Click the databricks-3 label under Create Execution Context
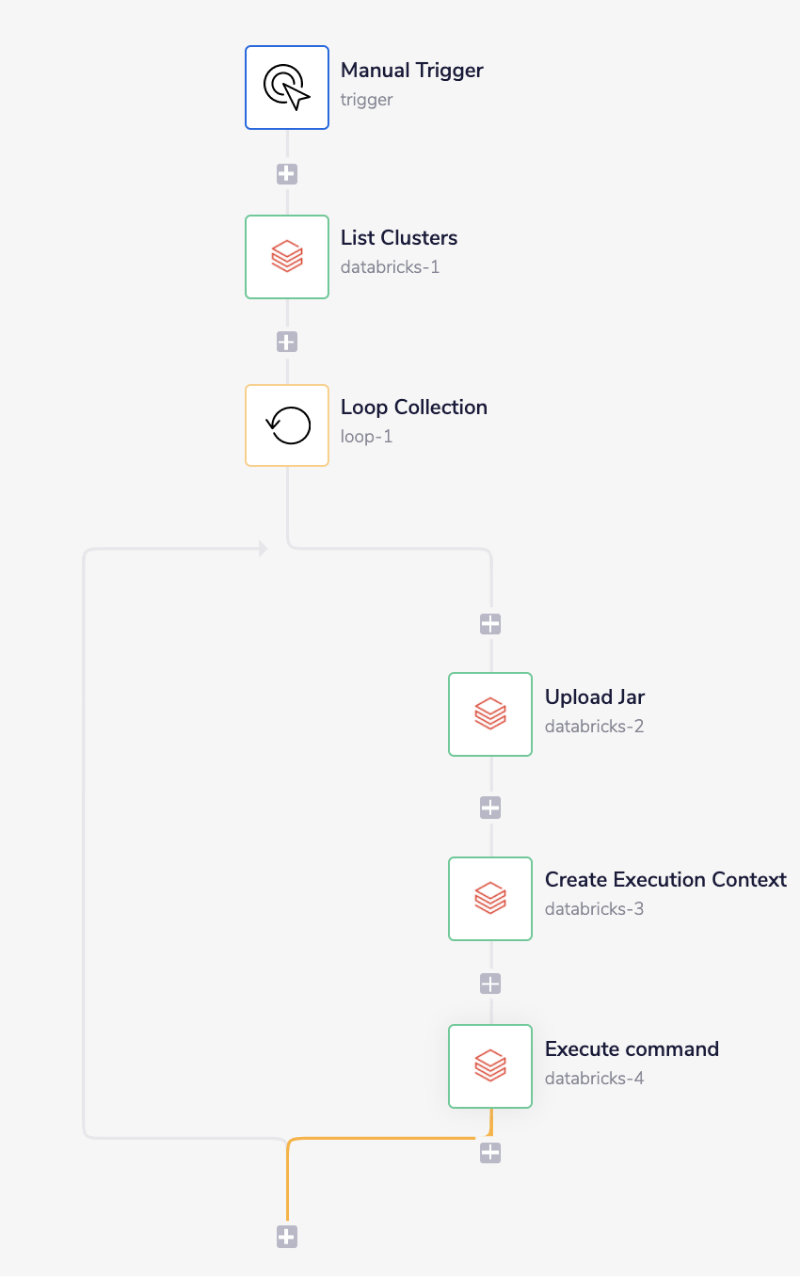 click(594, 909)
